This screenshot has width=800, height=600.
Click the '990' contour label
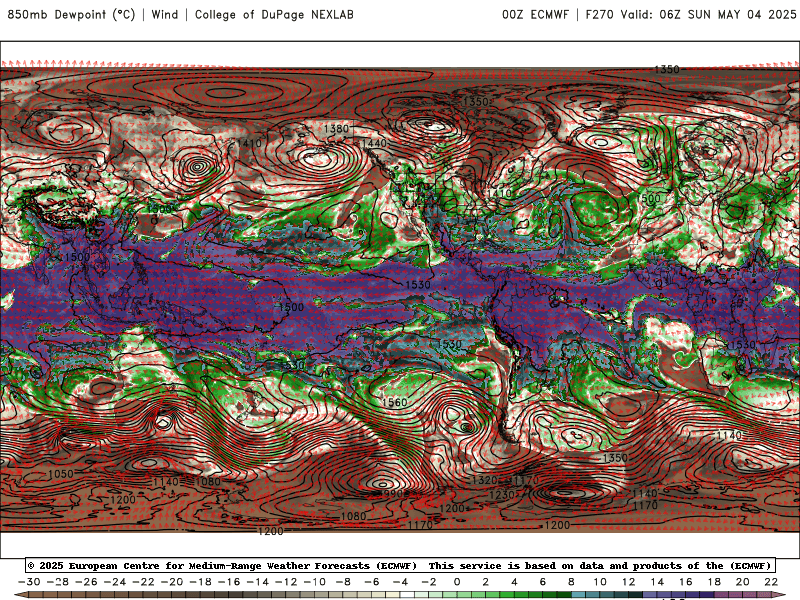coord(393,494)
